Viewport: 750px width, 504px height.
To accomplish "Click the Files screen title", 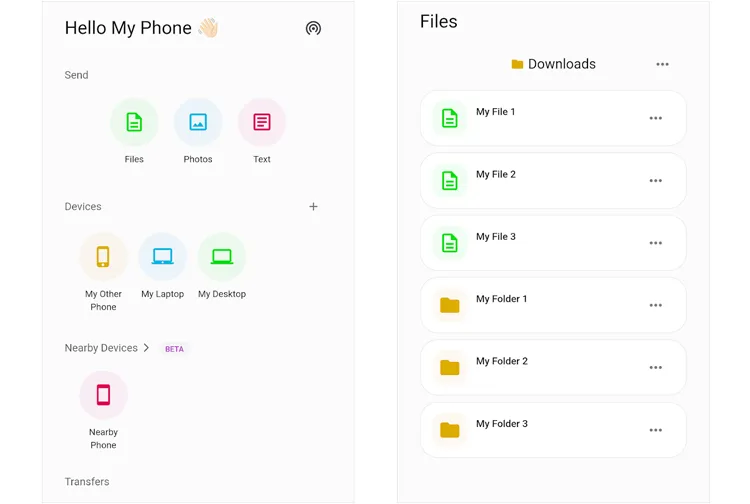I will tap(439, 22).
